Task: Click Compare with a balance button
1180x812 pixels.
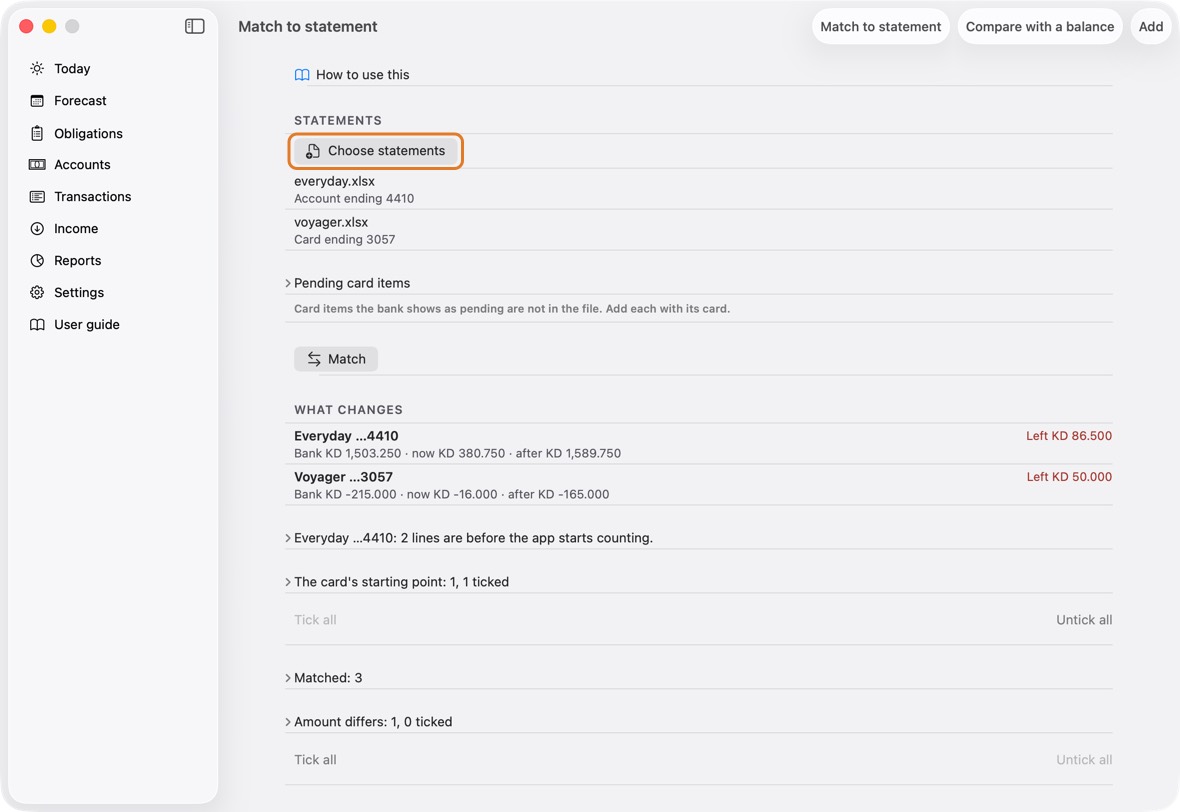Action: click(1040, 26)
